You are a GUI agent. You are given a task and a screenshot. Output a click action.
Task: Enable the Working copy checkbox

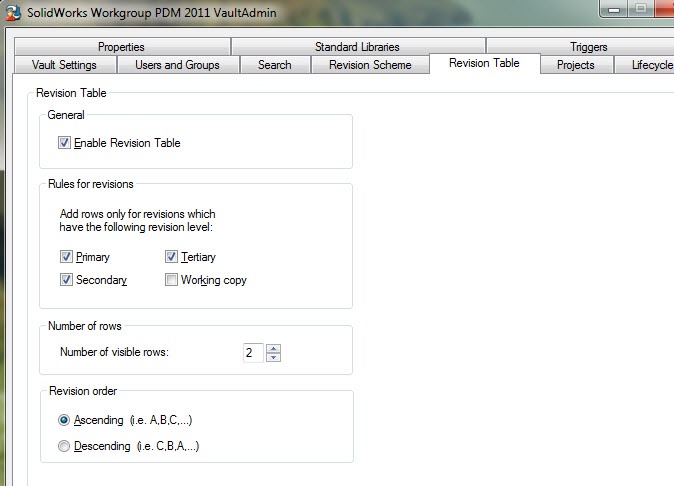tap(171, 280)
